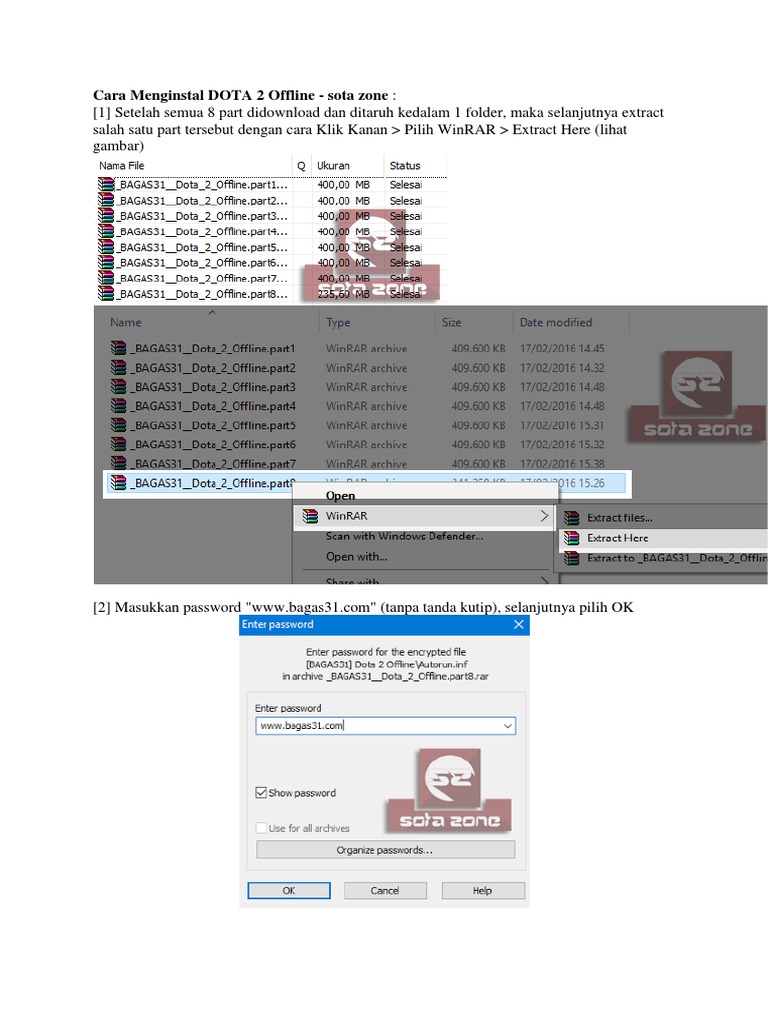This screenshot has height=1024, width=768.
Task: Click the WinRAR icon in the context menu
Action: (x=310, y=516)
